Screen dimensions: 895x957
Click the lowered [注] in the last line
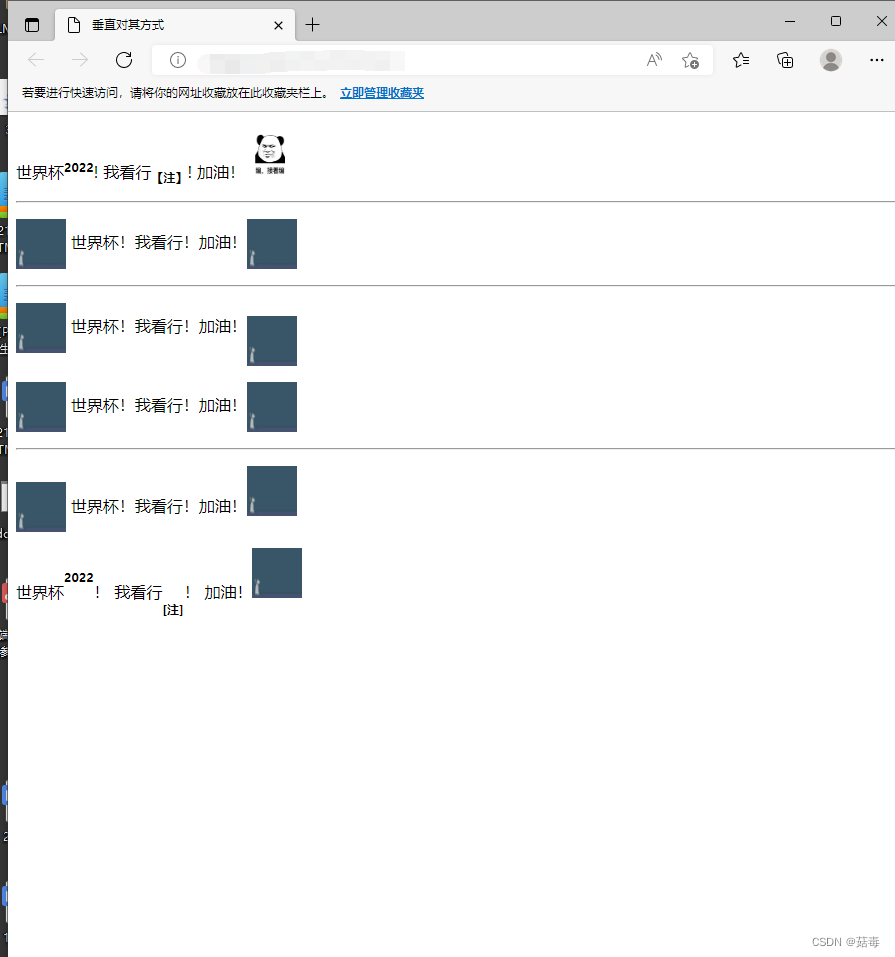pyautogui.click(x=173, y=610)
